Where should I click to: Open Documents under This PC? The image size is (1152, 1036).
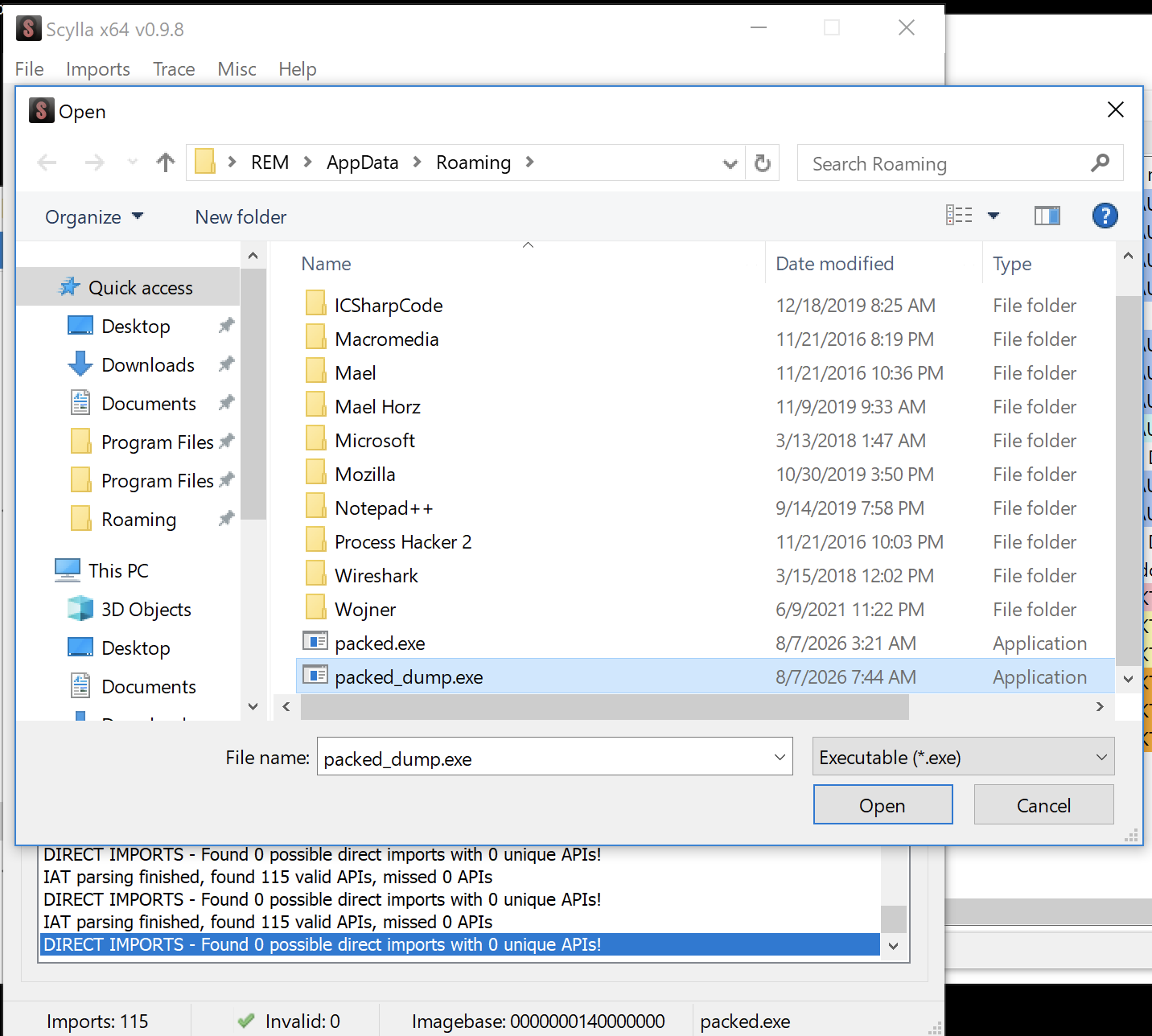pyautogui.click(x=149, y=686)
